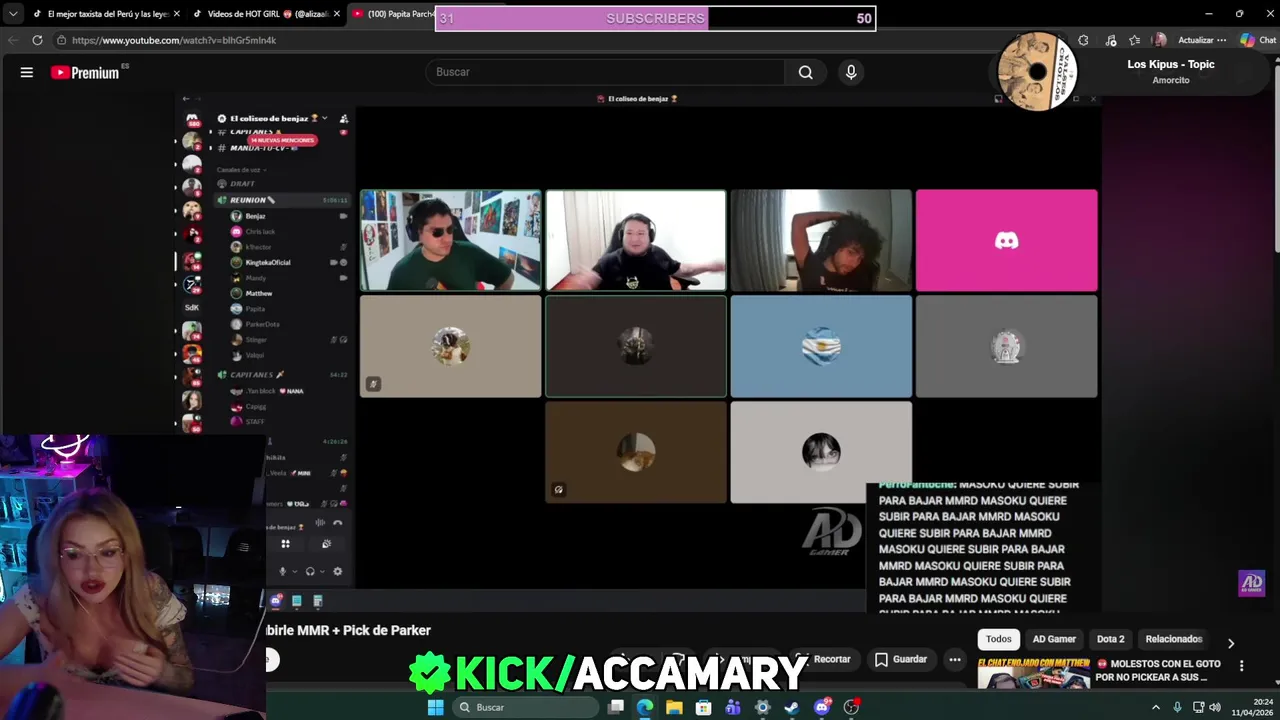Screen dimensions: 1280x720
Task: Open the Windows Start menu
Action: coord(435,707)
